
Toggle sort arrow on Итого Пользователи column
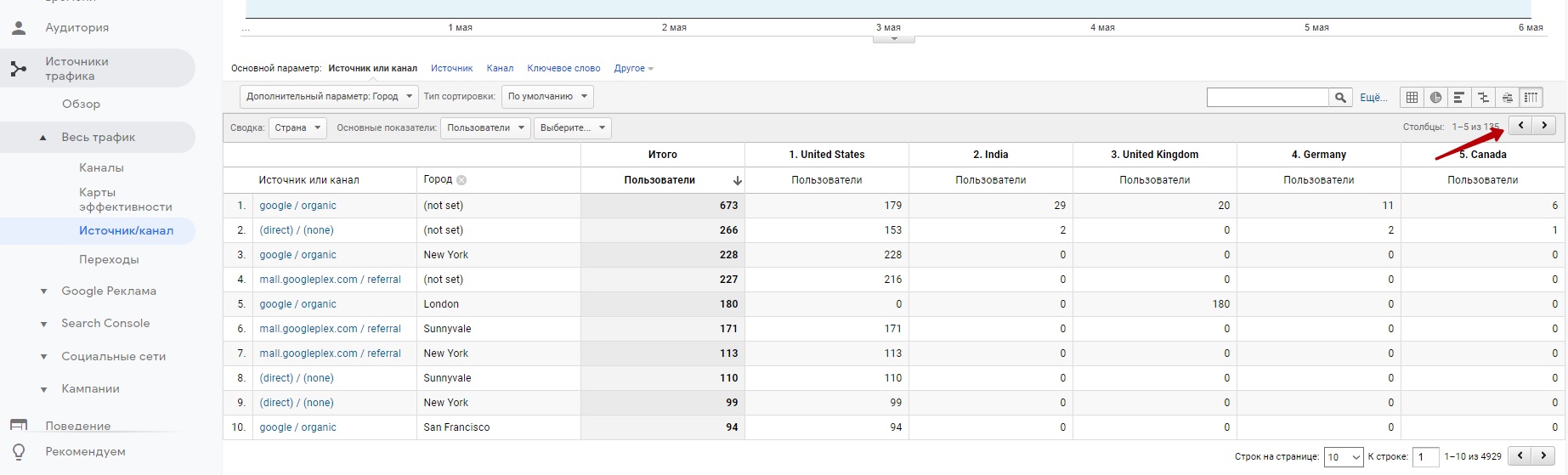tap(738, 180)
